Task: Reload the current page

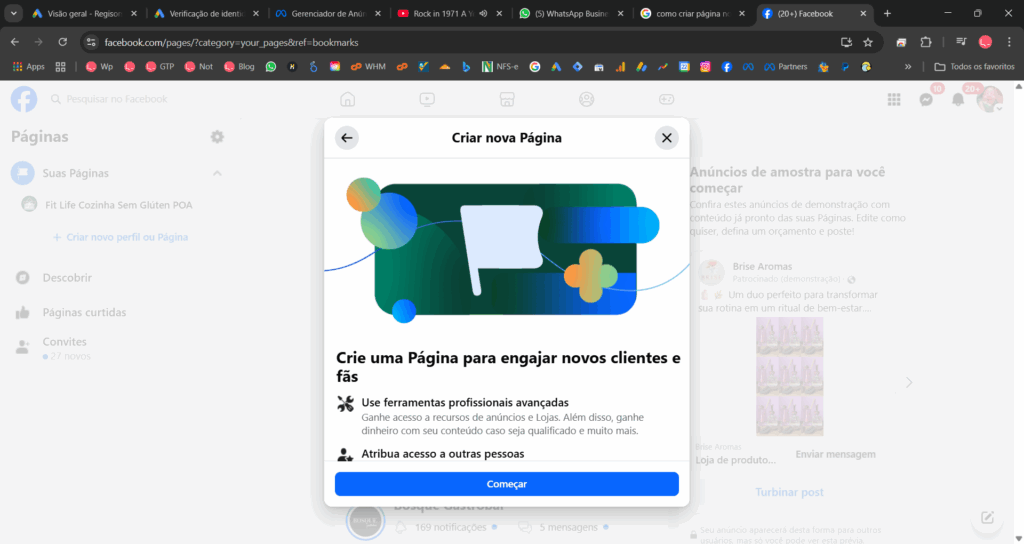Action: (63, 42)
